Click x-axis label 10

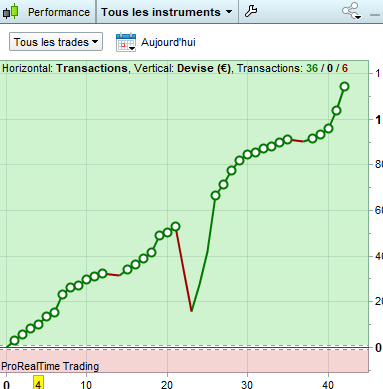(x=86, y=384)
